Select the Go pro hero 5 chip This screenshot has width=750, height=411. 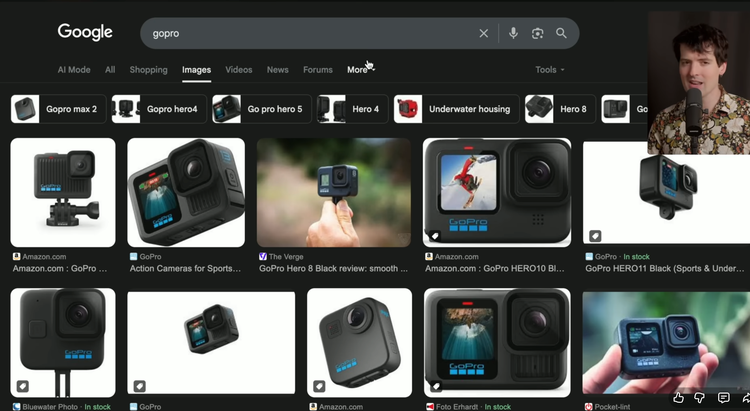(259, 109)
